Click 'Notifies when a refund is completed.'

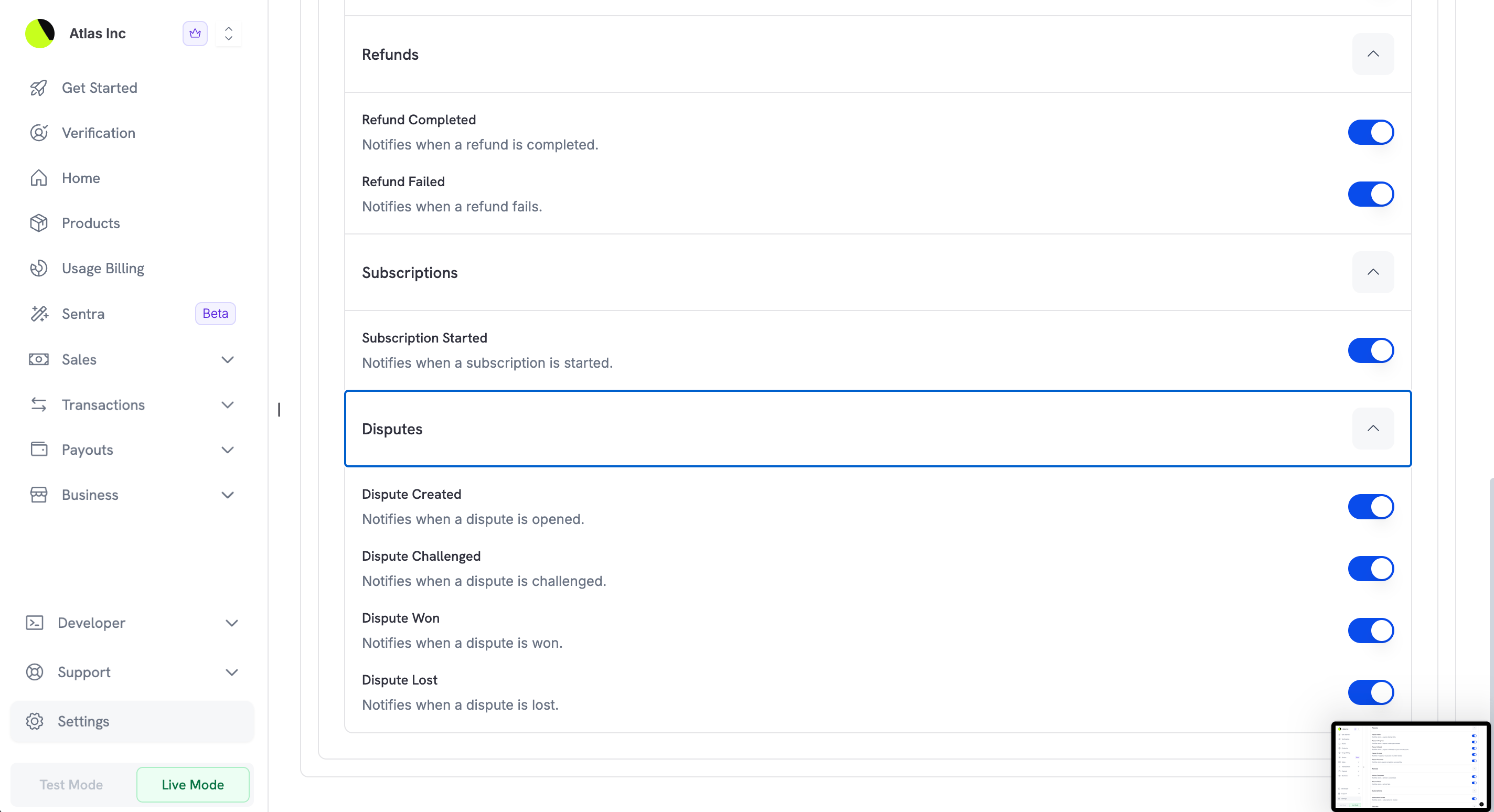(480, 144)
